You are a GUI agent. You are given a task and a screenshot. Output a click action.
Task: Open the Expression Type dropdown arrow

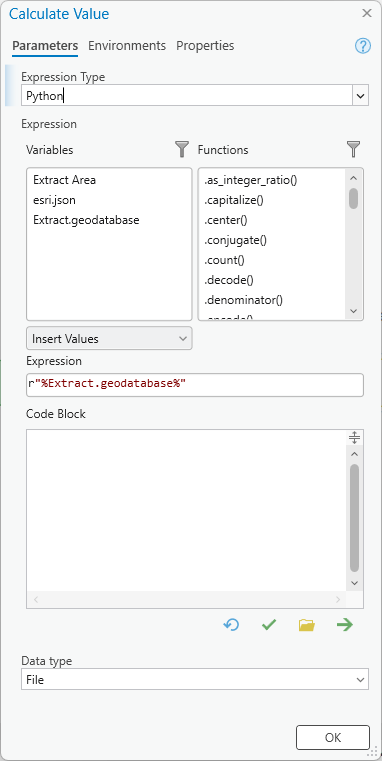[x=360, y=96]
